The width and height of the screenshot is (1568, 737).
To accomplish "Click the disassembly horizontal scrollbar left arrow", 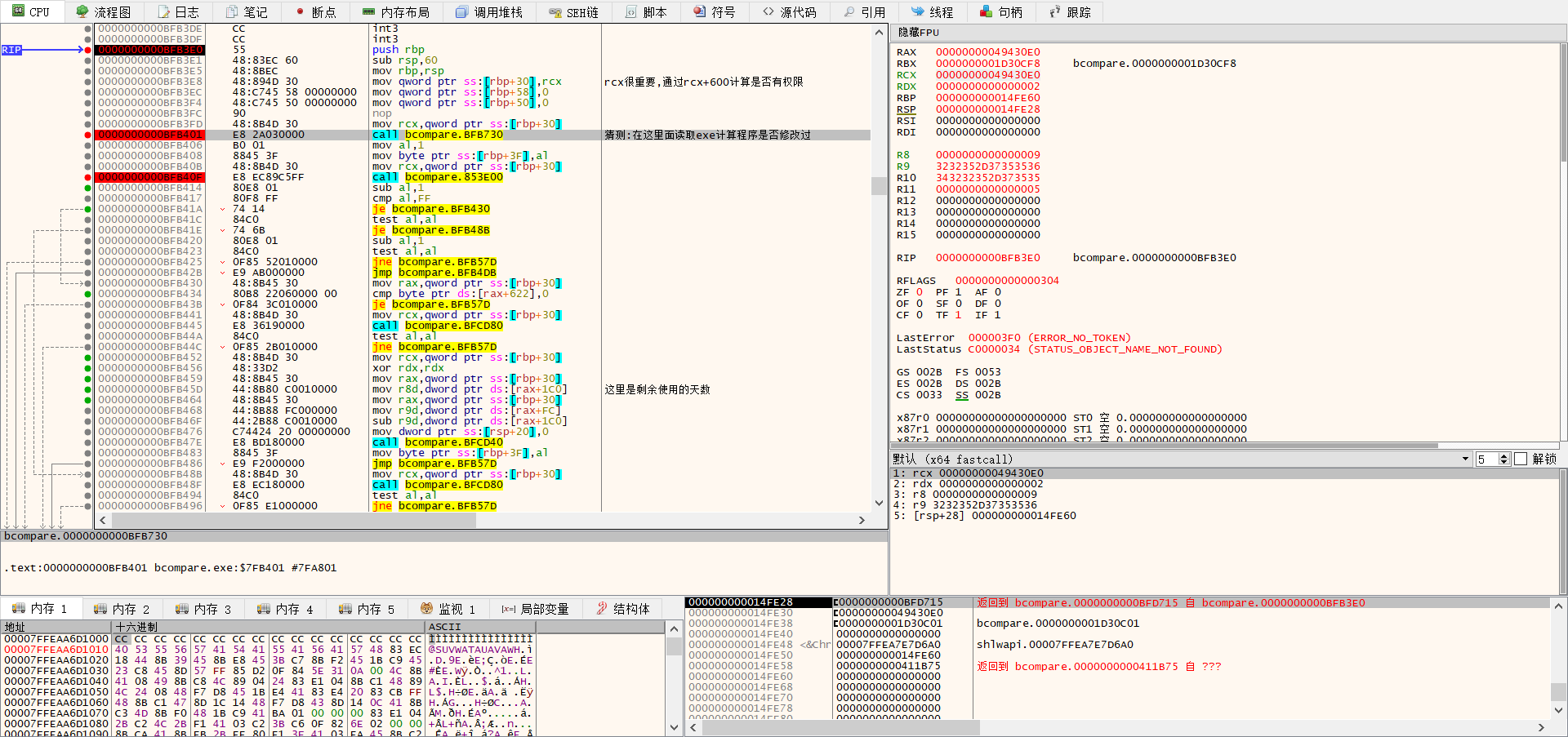I will point(103,520).
